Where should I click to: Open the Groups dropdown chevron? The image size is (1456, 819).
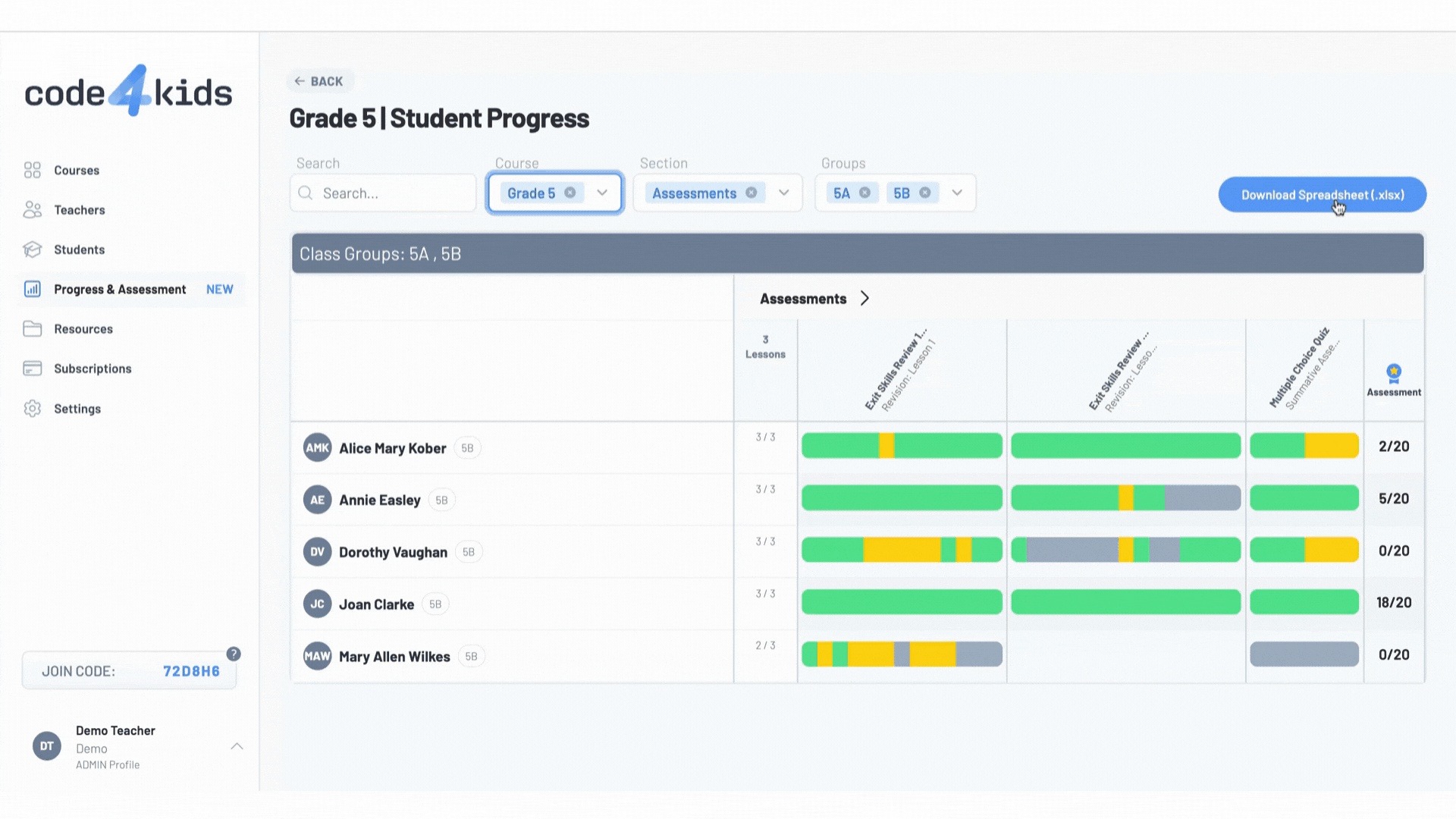coord(957,193)
